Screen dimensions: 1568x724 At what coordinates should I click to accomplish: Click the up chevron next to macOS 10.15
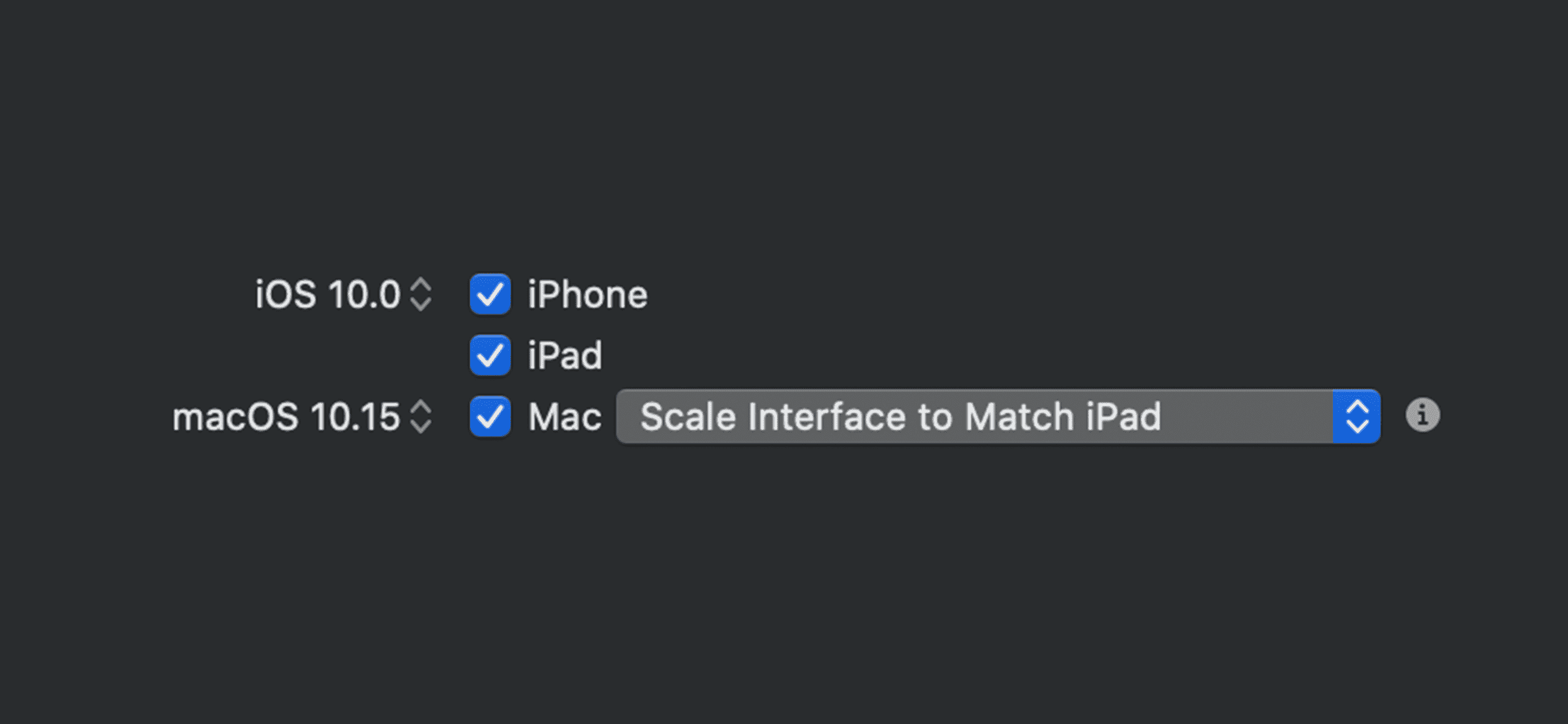pyautogui.click(x=421, y=407)
